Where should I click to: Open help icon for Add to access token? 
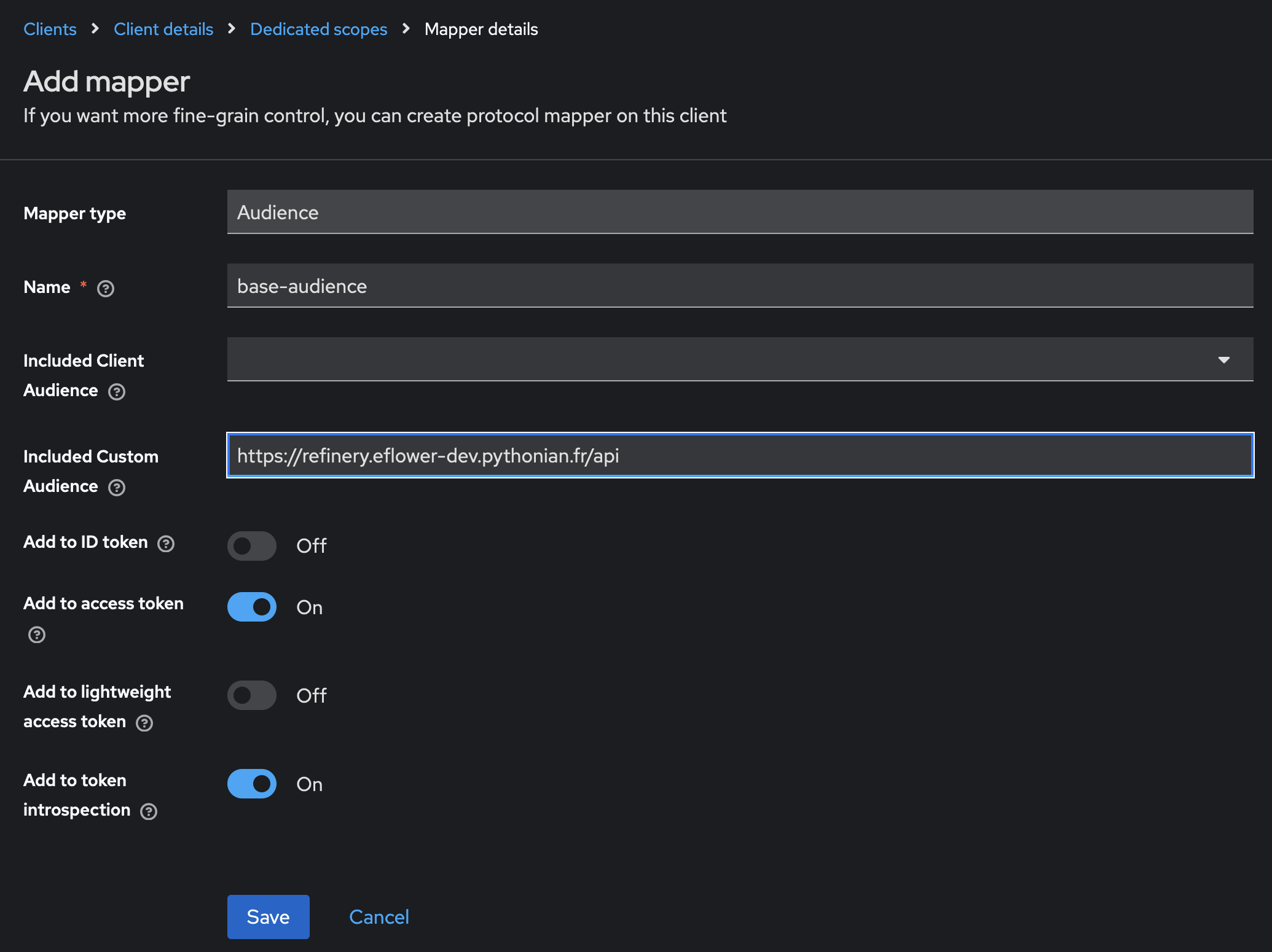tap(37, 634)
